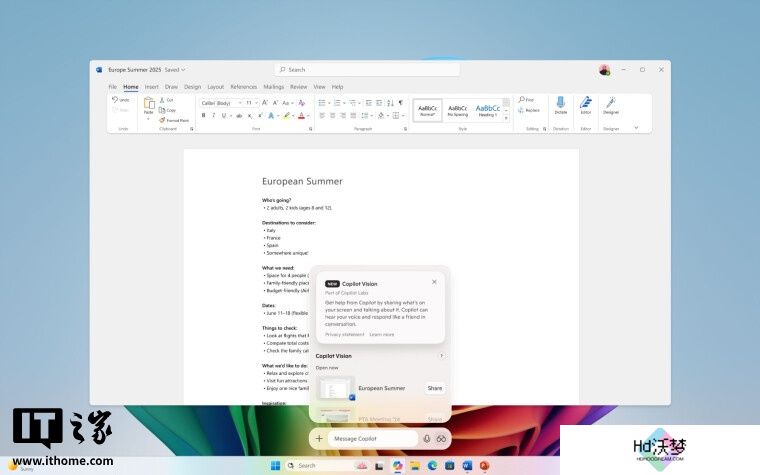Screen dimensions: 760x475
Task: Click the Word title bar Search box
Action: (367, 70)
